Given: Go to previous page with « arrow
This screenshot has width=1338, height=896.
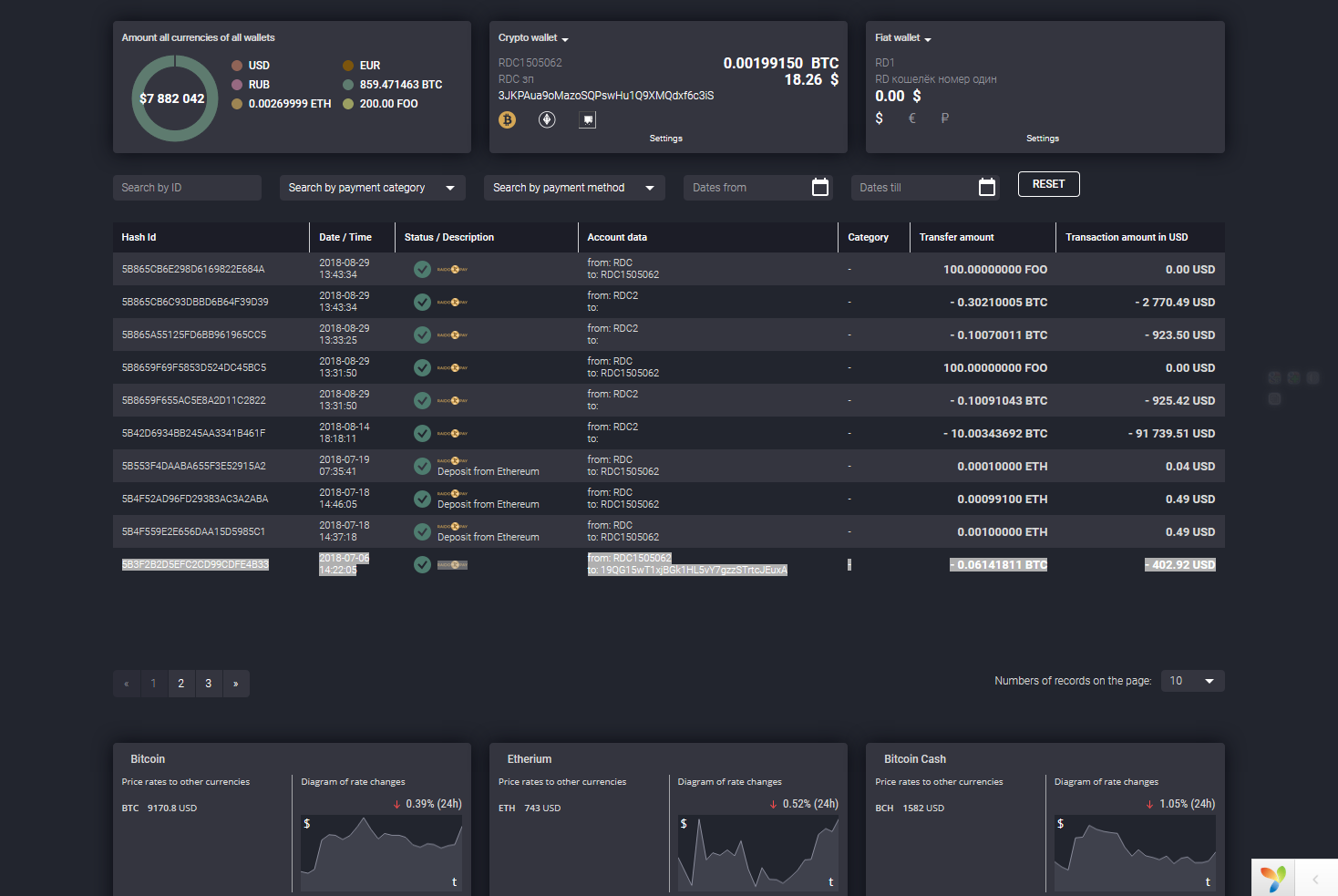Looking at the screenshot, I should point(127,684).
